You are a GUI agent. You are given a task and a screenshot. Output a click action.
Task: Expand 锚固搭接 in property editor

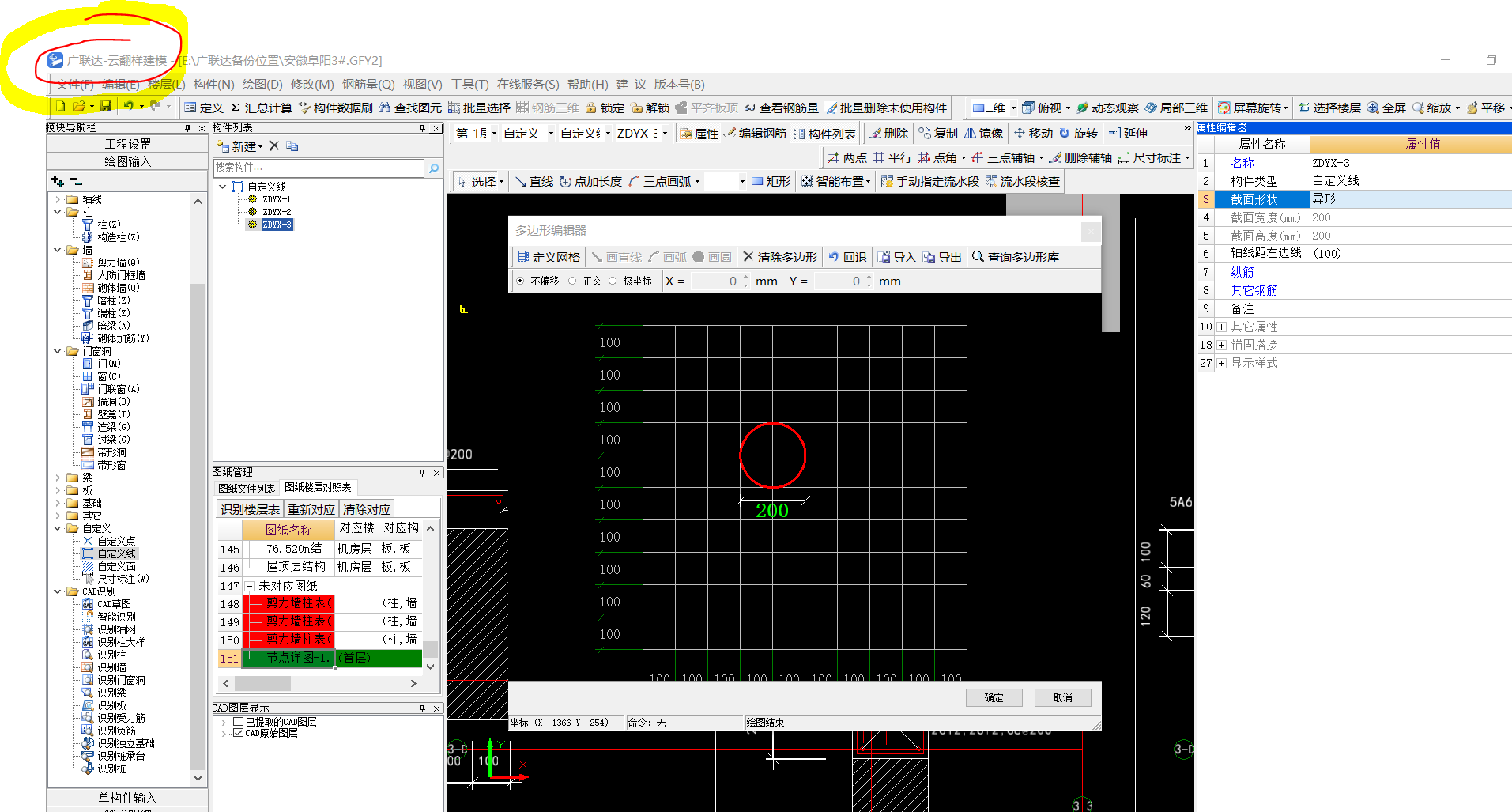(1221, 345)
